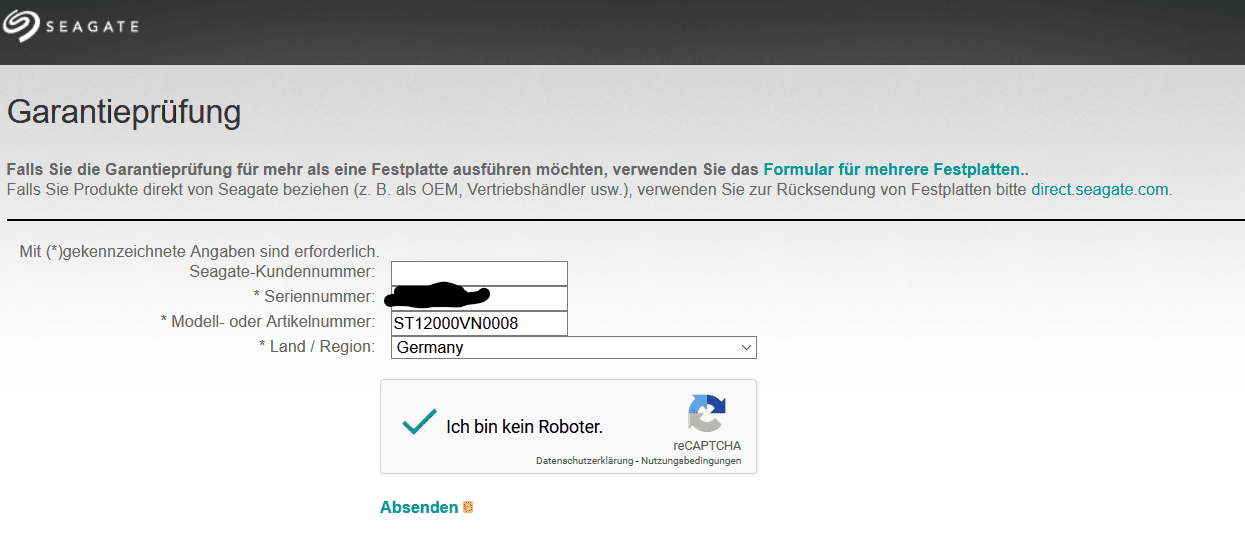This screenshot has width=1245, height=542.
Task: Click the Seagate-Kundennummer input field
Action: 479,273
